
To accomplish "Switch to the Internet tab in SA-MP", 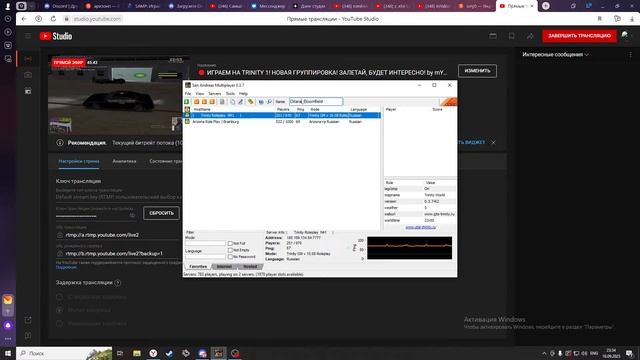I will pyautogui.click(x=224, y=267).
